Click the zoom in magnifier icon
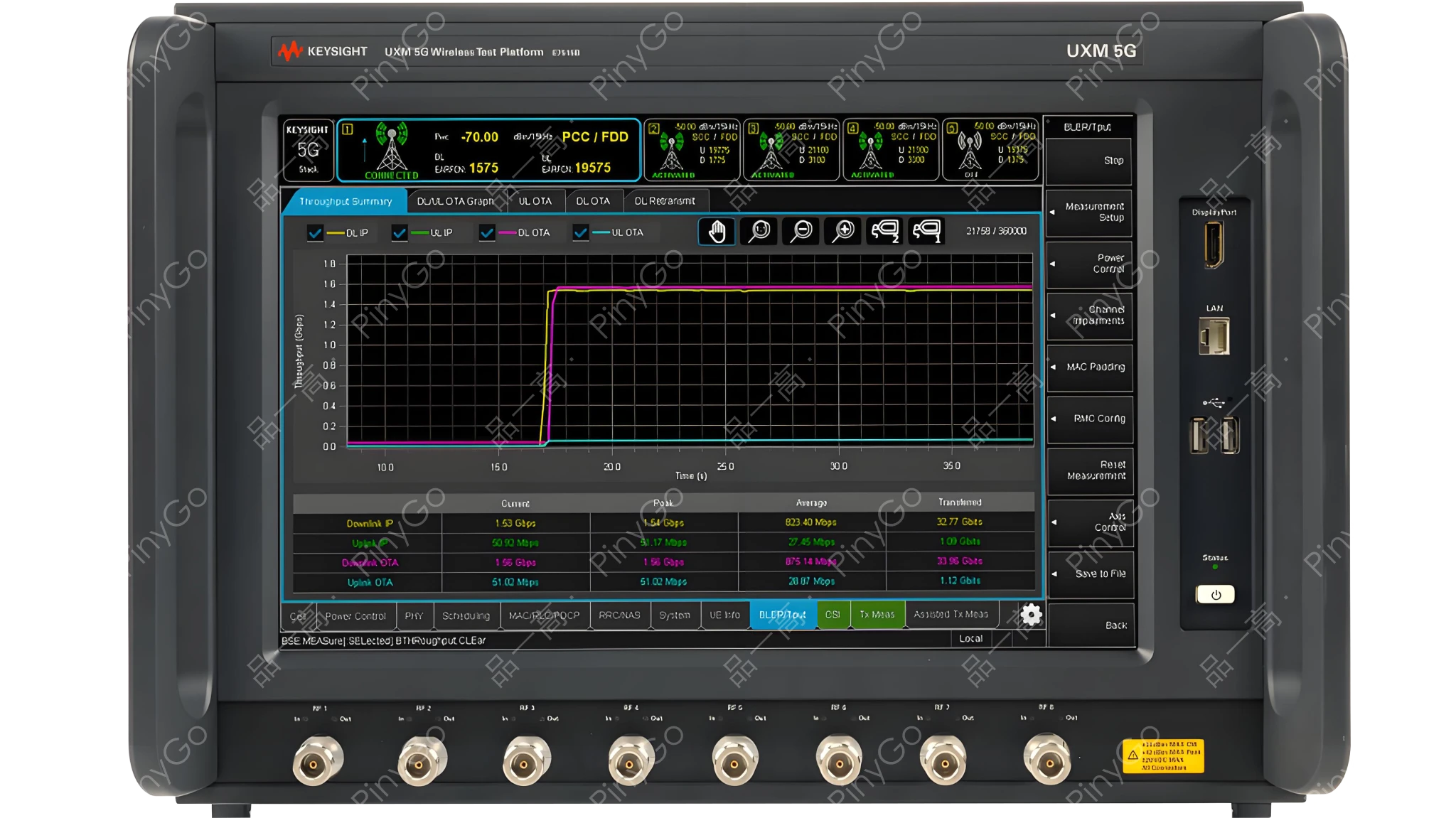1456x818 pixels. coord(843,231)
